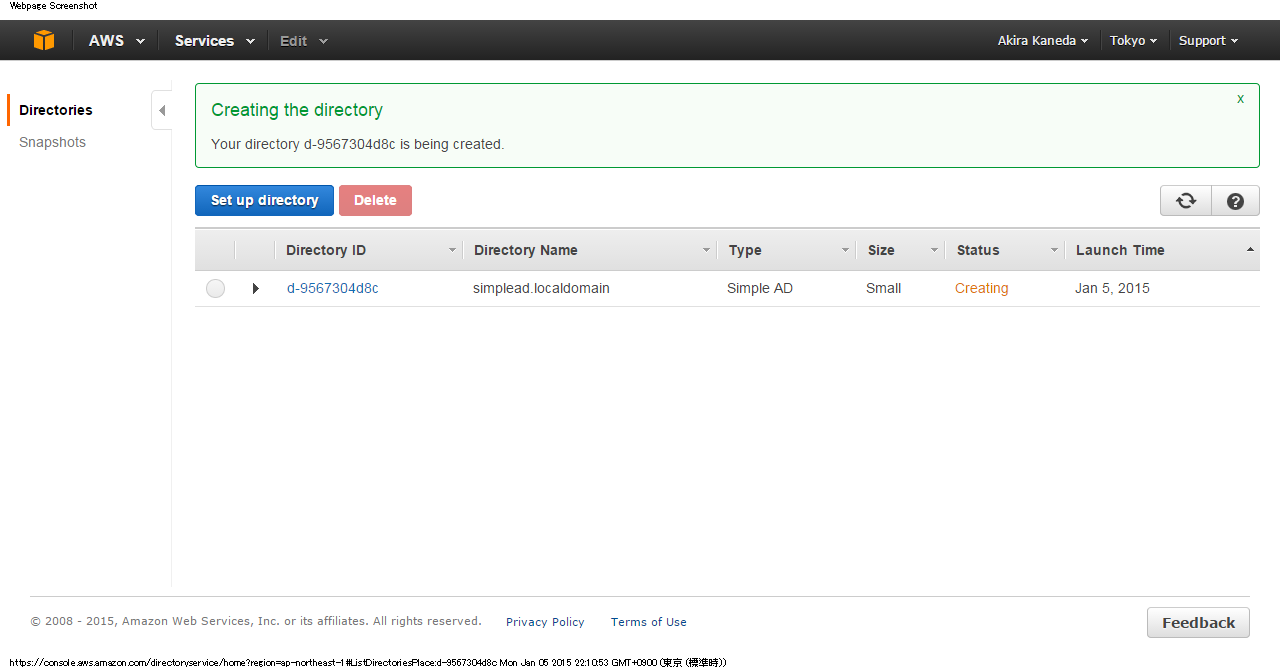Go to Snapshots in sidebar
Viewport: 1280px width, 667px height.
(x=53, y=142)
